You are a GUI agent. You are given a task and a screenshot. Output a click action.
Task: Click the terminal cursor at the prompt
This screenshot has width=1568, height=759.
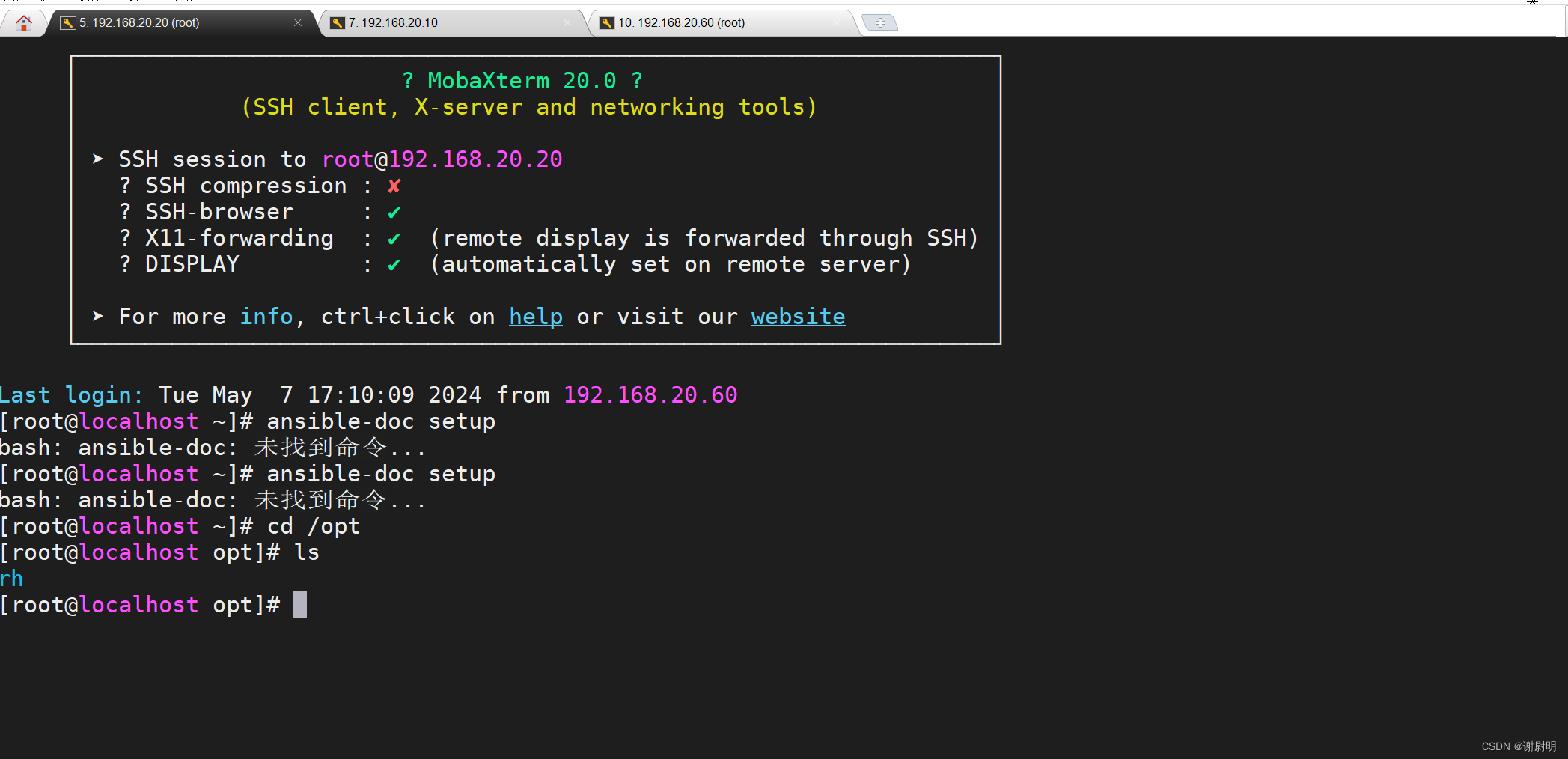(300, 605)
